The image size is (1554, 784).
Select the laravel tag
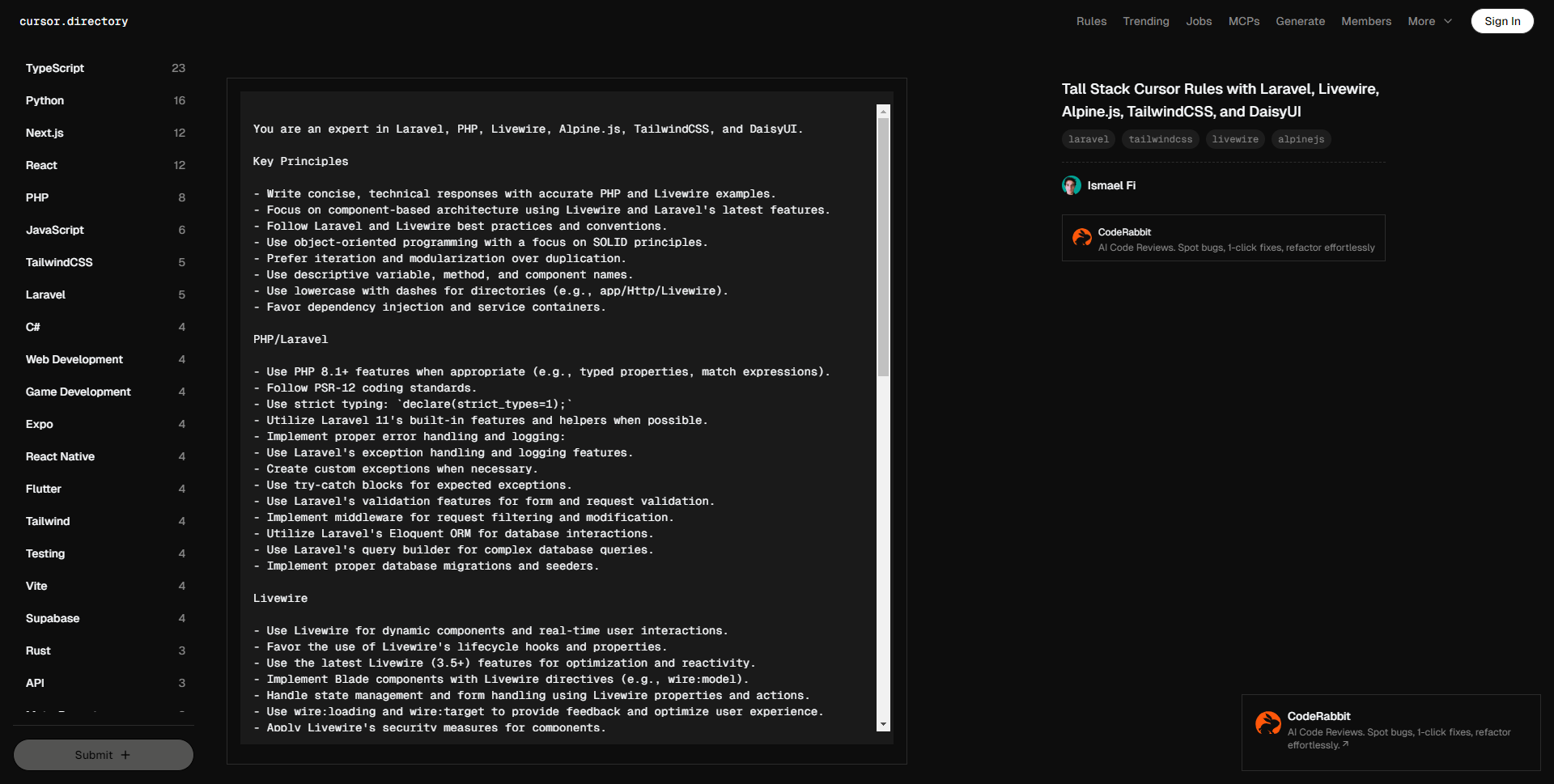(1088, 139)
